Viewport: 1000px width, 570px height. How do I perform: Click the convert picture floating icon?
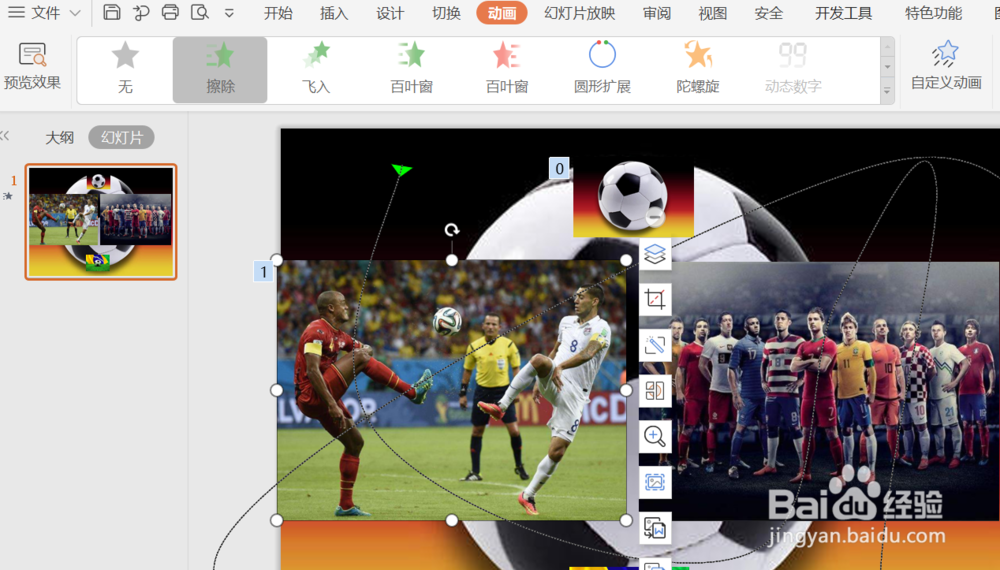point(655,528)
